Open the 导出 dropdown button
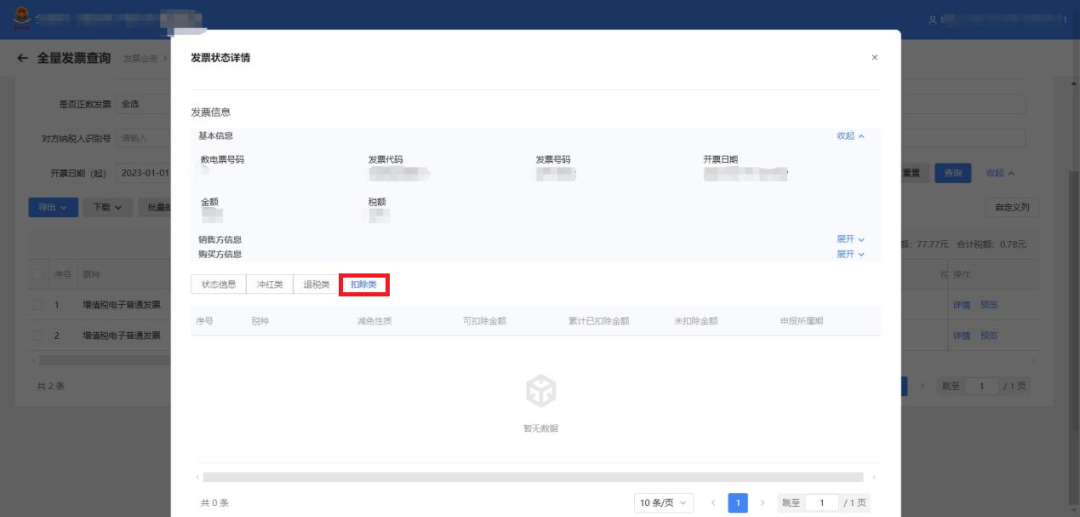This screenshot has width=1080, height=517. click(52, 207)
